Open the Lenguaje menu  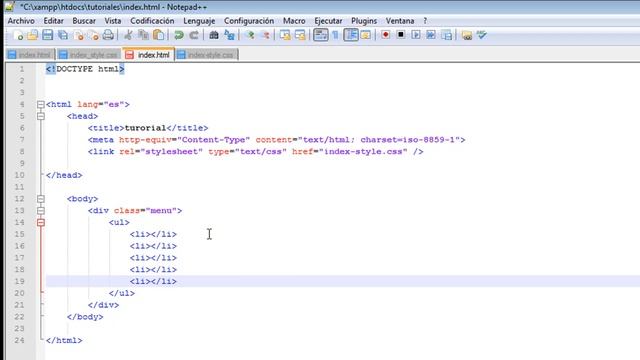pos(199,21)
